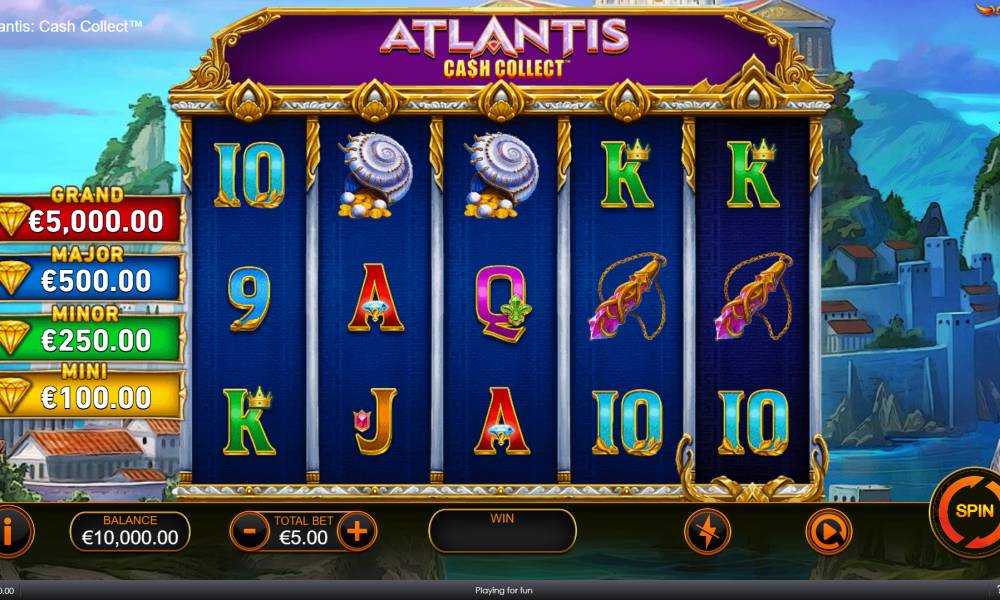Select the Balance €10,000.00 display

click(x=130, y=531)
